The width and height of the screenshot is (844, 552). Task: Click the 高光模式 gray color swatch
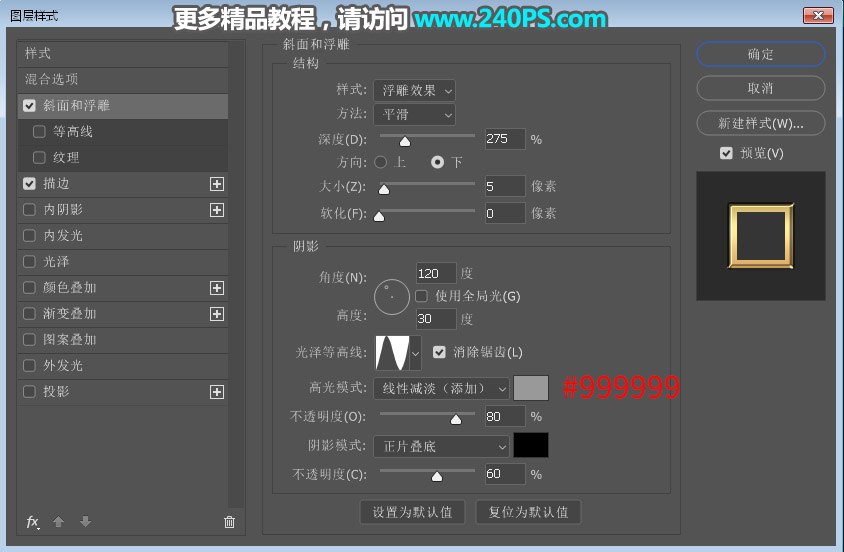click(x=531, y=388)
